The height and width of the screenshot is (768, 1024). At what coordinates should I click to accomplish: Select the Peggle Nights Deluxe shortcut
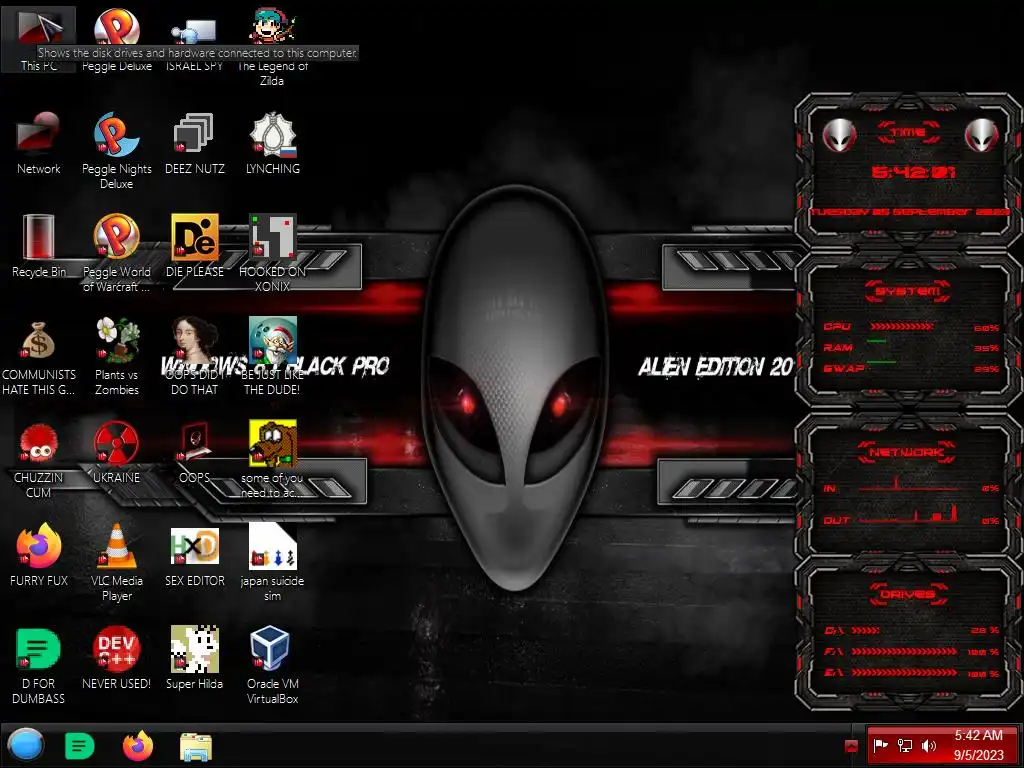116,150
